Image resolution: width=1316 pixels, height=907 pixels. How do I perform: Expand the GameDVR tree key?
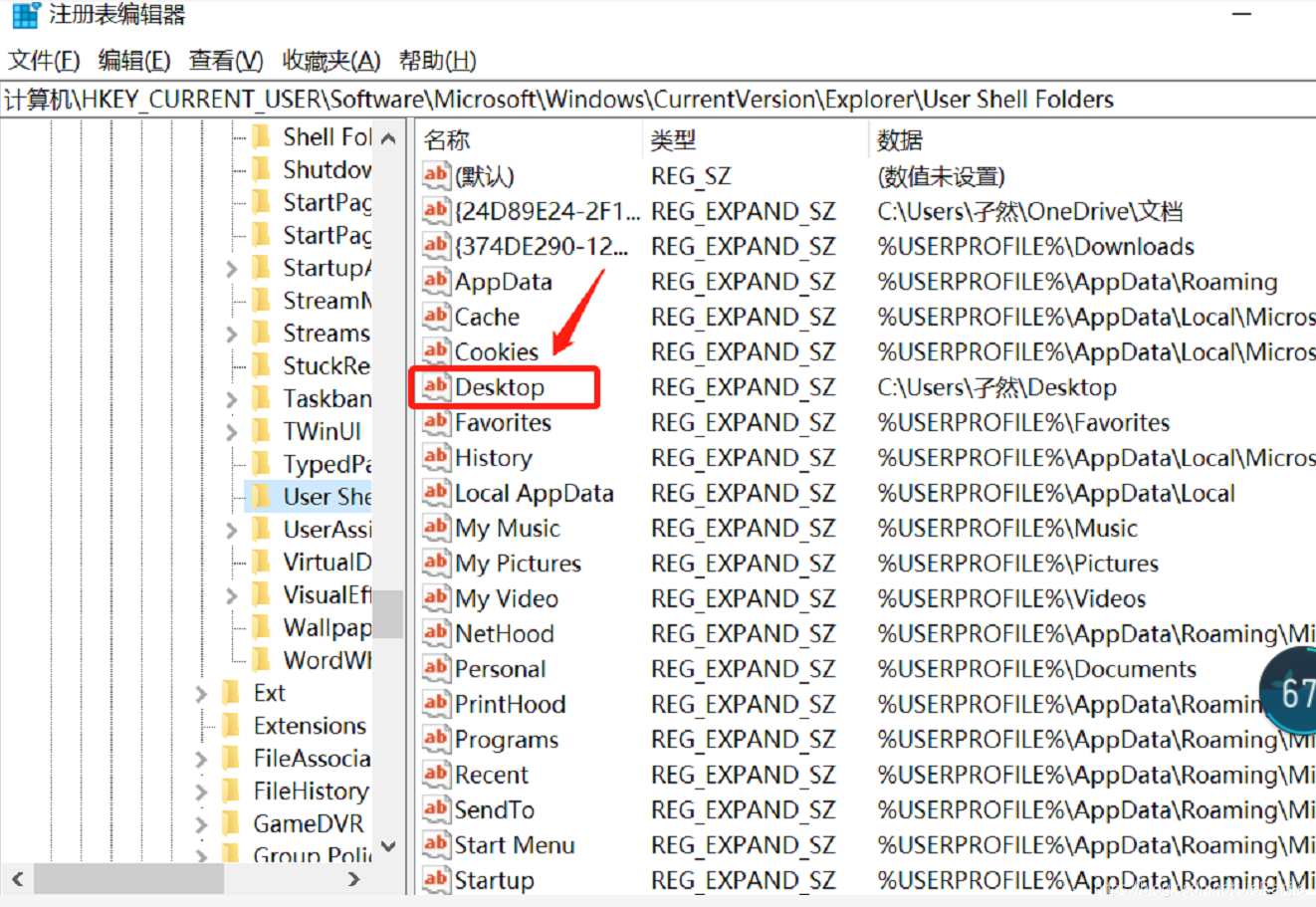[202, 824]
